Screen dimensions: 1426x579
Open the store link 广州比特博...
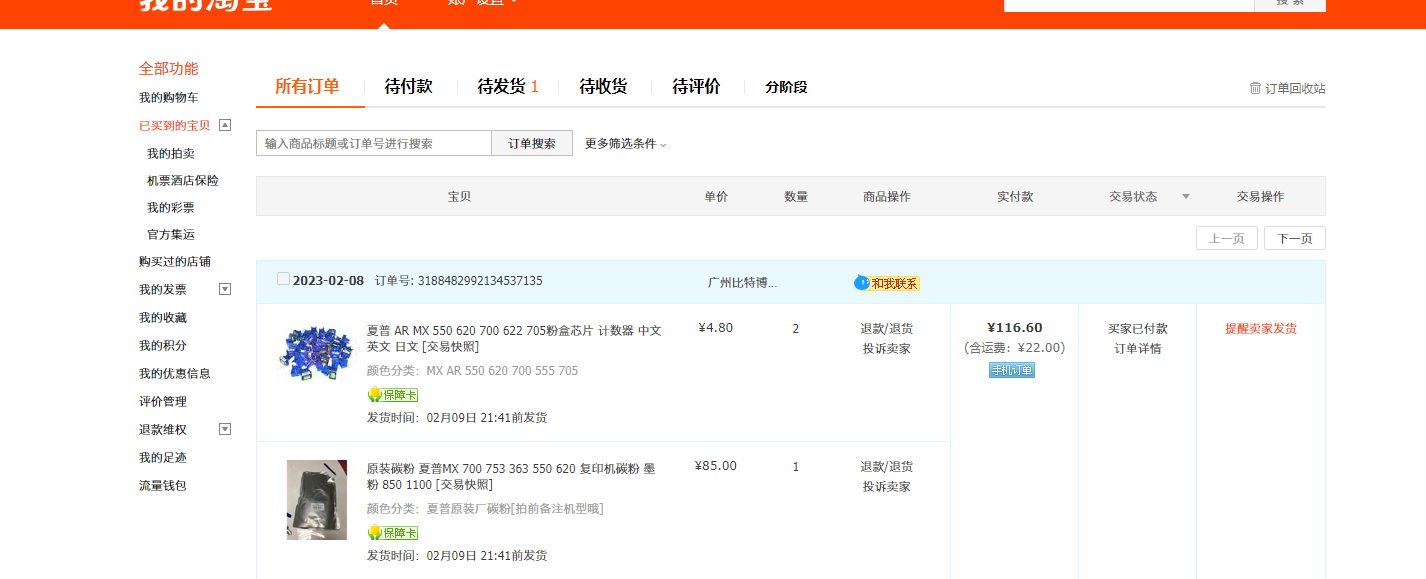click(x=742, y=283)
